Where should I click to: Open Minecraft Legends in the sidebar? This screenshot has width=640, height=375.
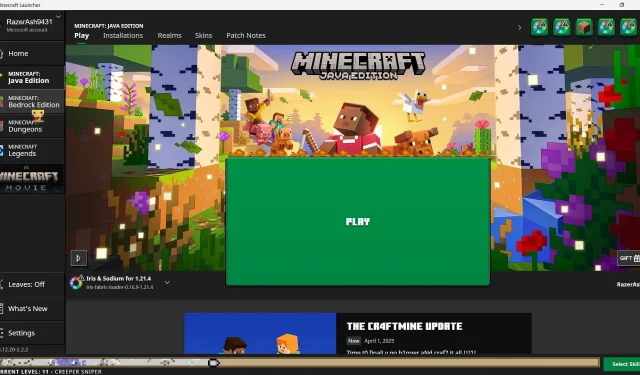pos(32,150)
